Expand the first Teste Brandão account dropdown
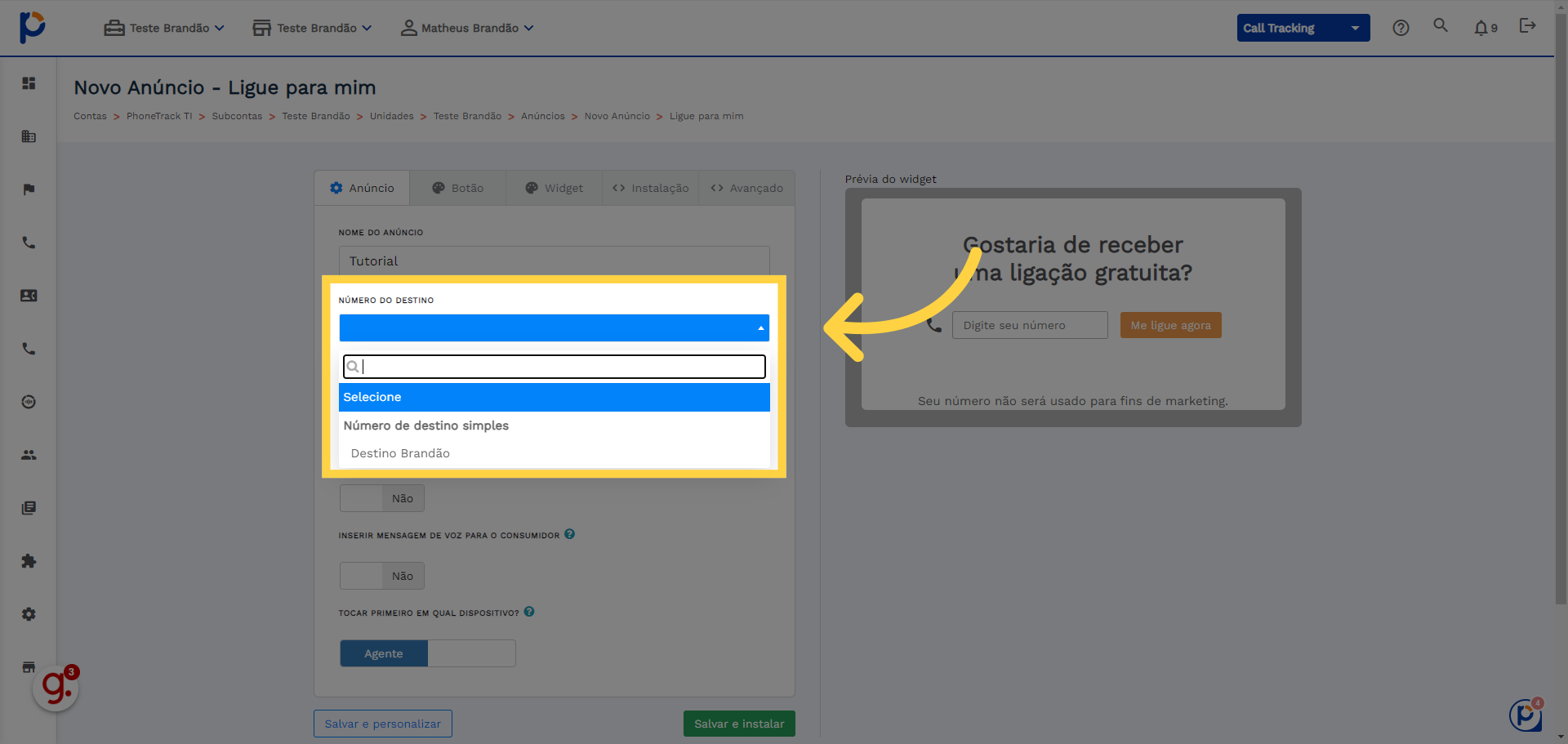Viewport: 1568px width, 744px height. coord(164,28)
